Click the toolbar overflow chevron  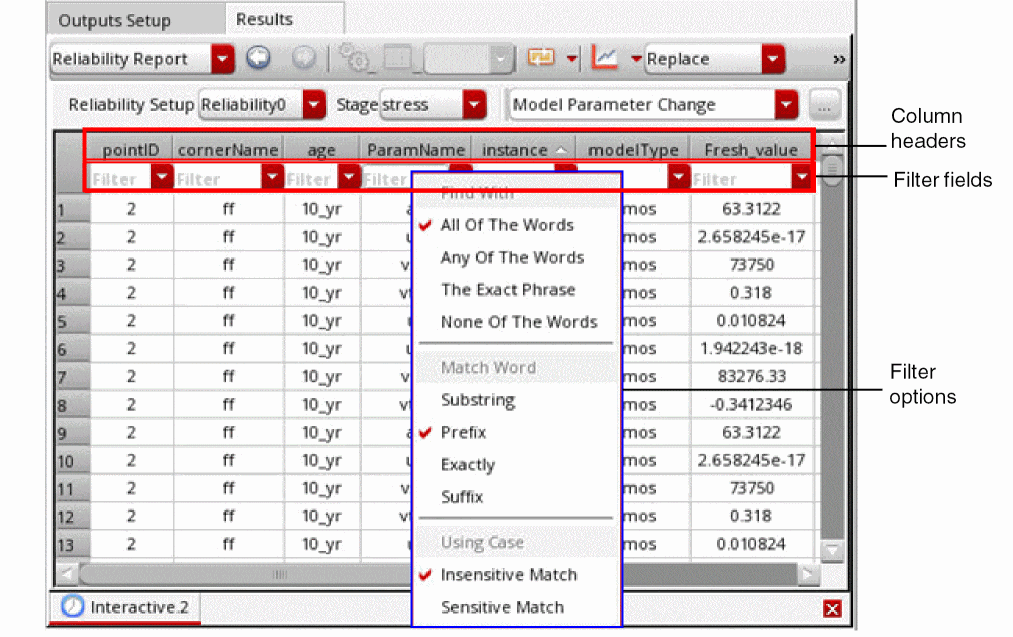pyautogui.click(x=838, y=60)
